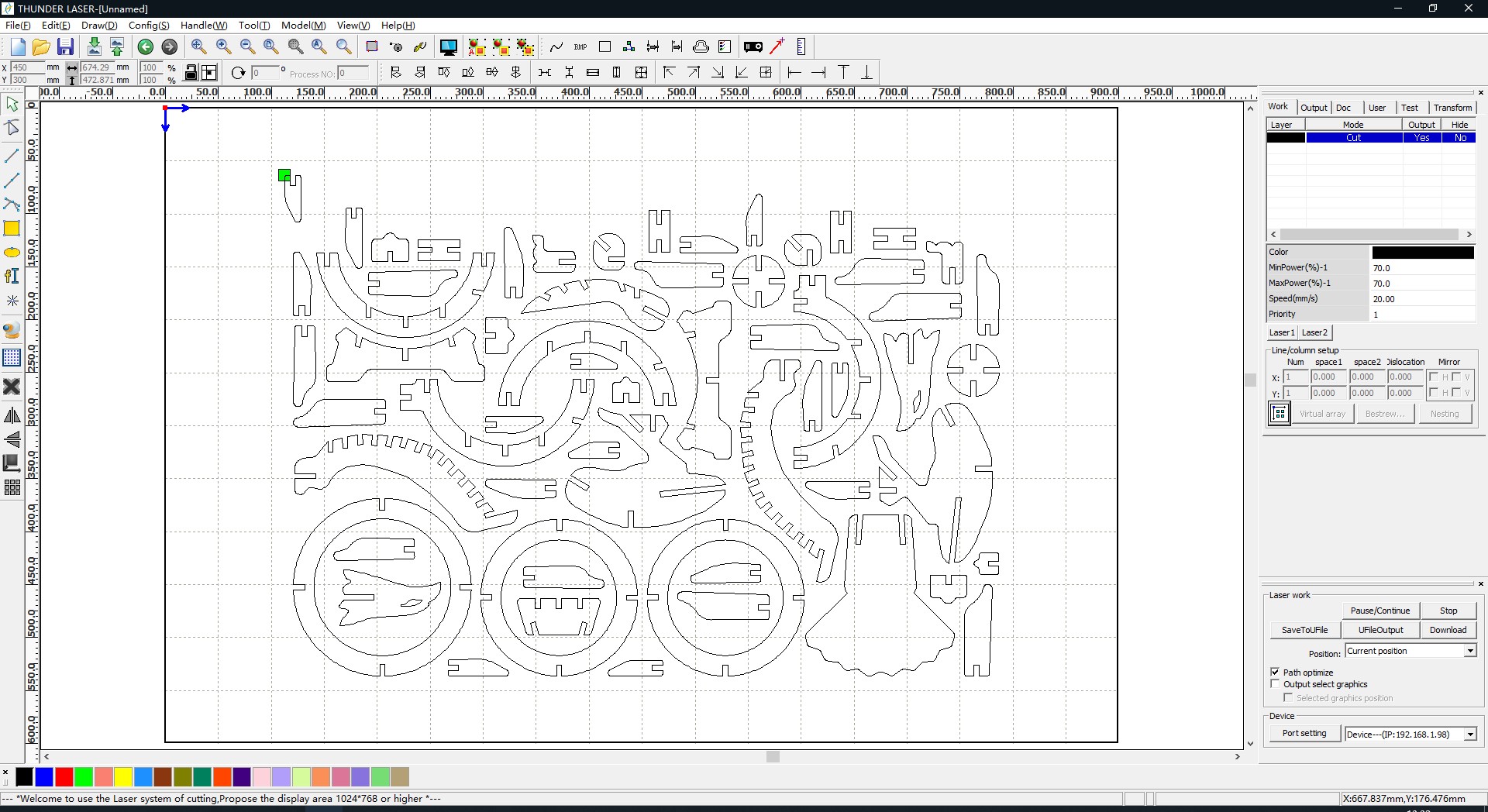Open a file with the folder icon
This screenshot has height=812, width=1488.
[x=41, y=46]
